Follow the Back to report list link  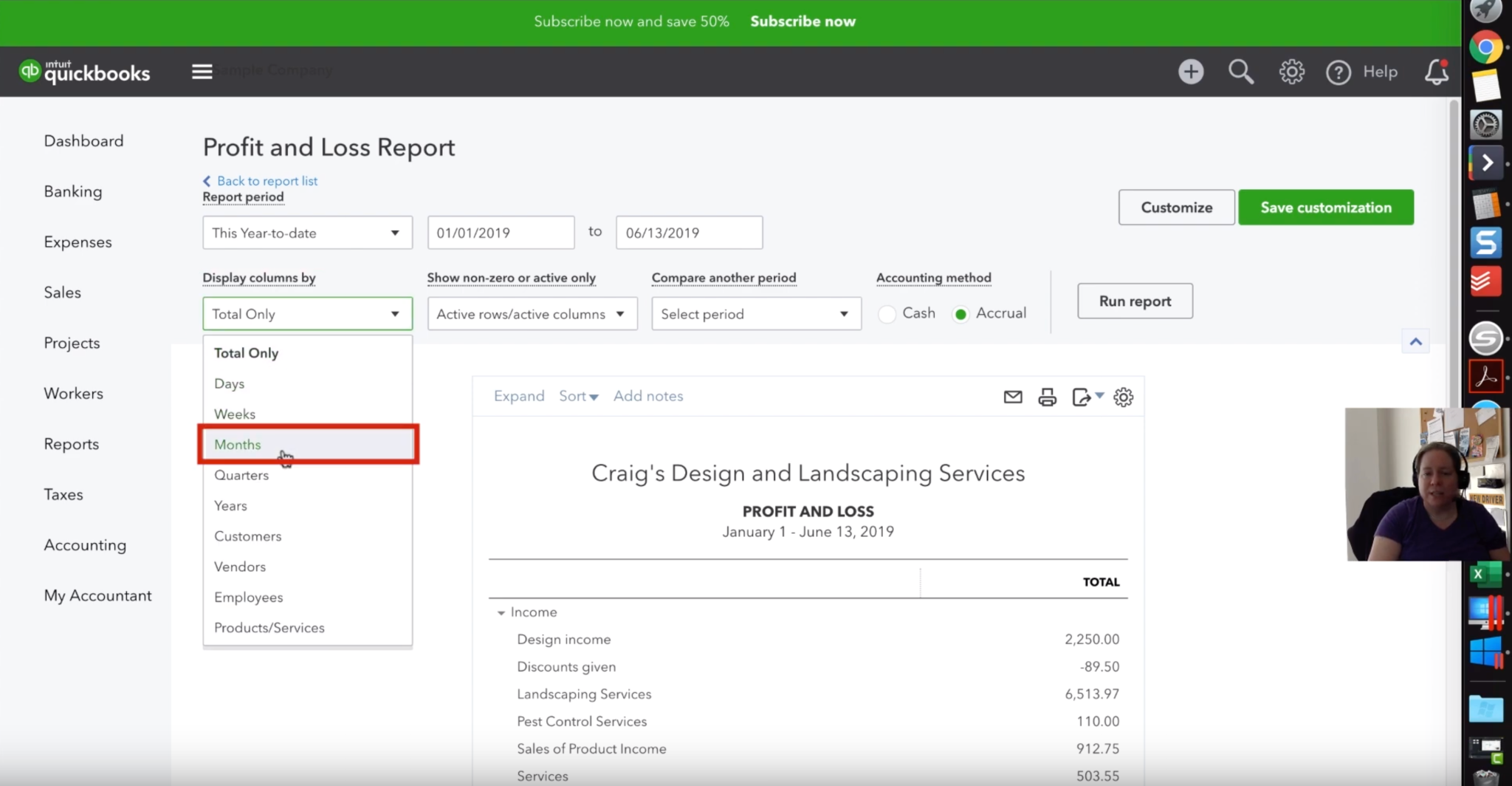[267, 181]
